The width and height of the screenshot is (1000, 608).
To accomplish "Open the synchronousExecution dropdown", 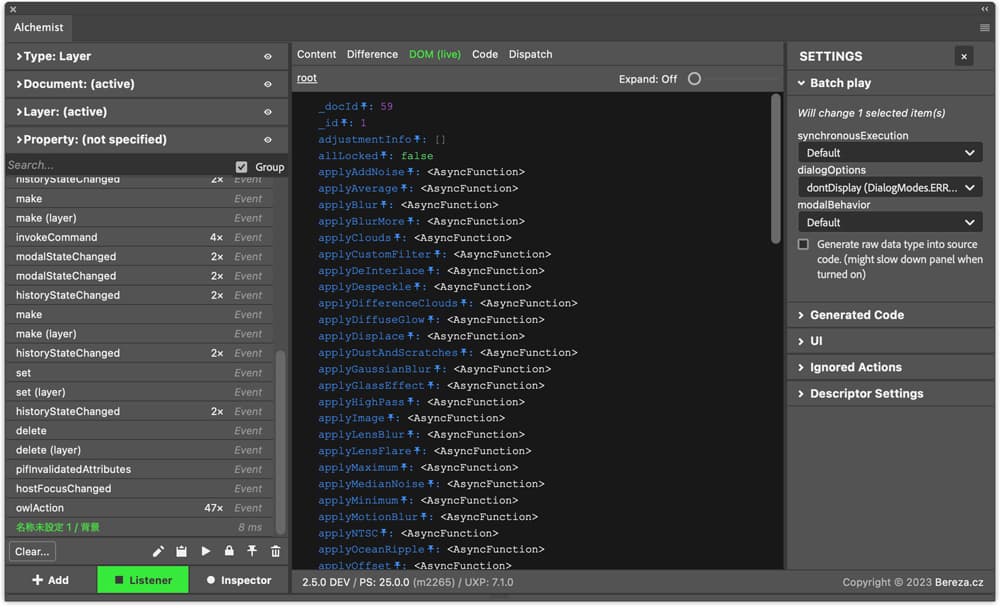I will (889, 153).
